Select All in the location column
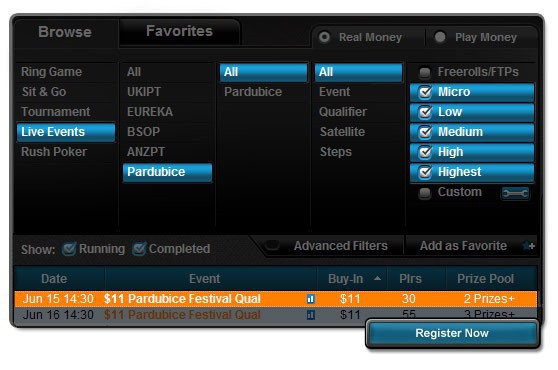Screen dimensions: 558x370 pyautogui.click(x=263, y=72)
